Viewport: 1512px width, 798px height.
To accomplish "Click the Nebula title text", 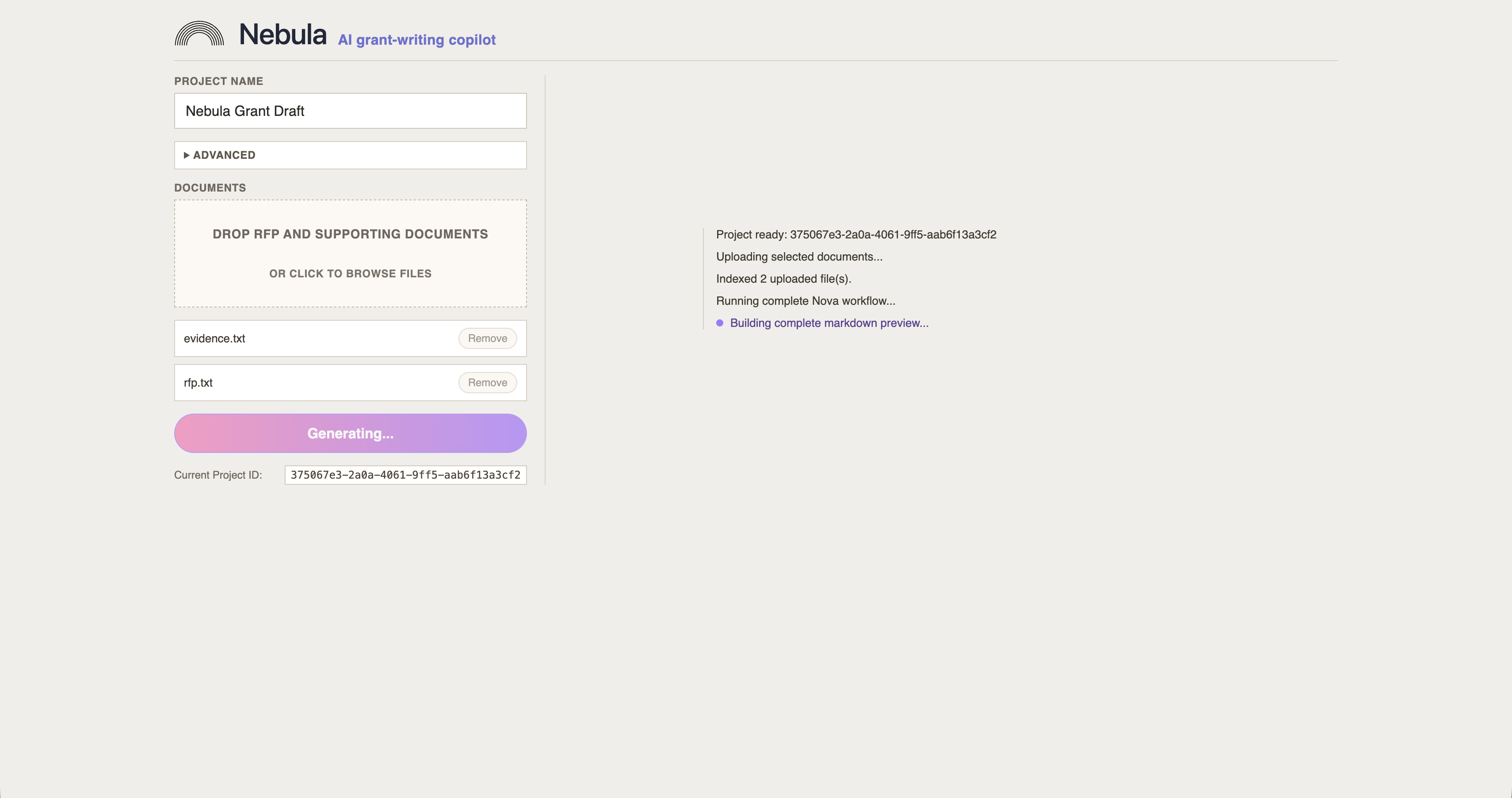I will tap(283, 35).
